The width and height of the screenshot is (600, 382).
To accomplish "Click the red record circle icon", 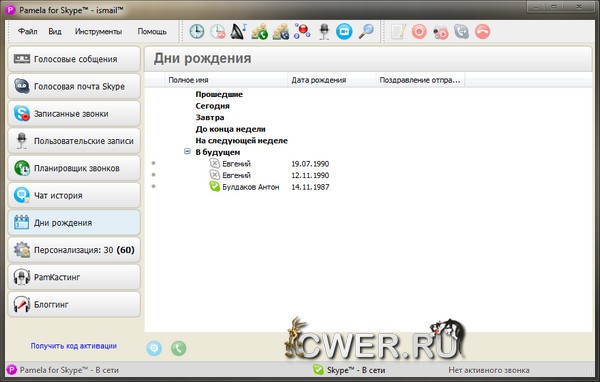I will (x=419, y=31).
